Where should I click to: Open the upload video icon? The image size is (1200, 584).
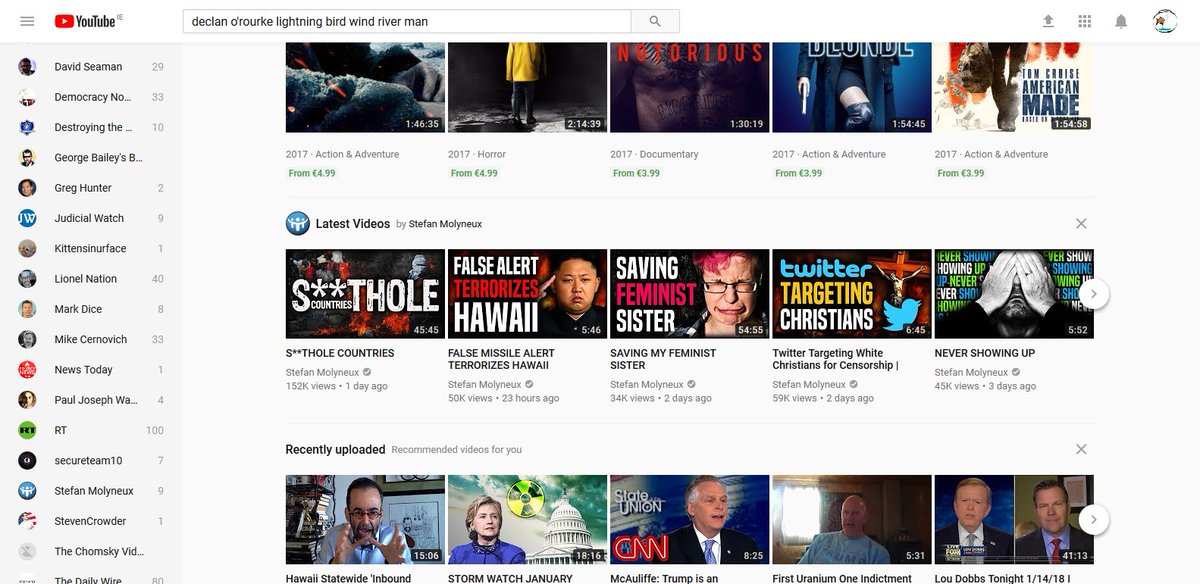(x=1048, y=21)
